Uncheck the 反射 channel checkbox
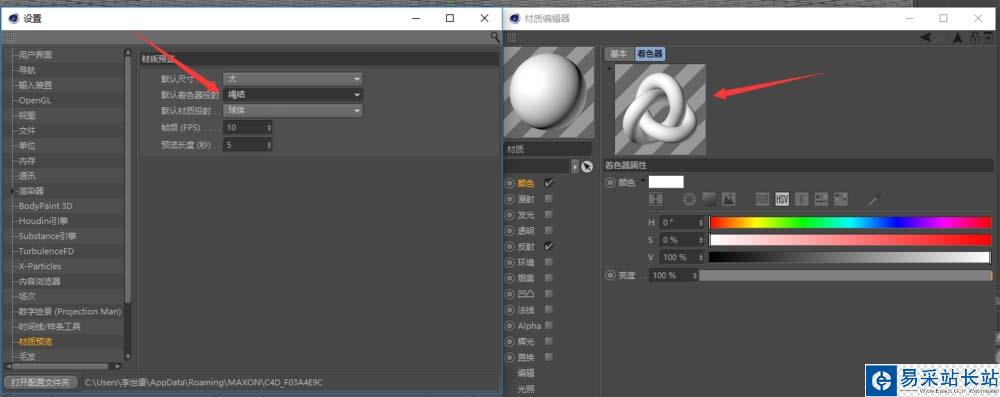The image size is (1000, 397). click(548, 246)
